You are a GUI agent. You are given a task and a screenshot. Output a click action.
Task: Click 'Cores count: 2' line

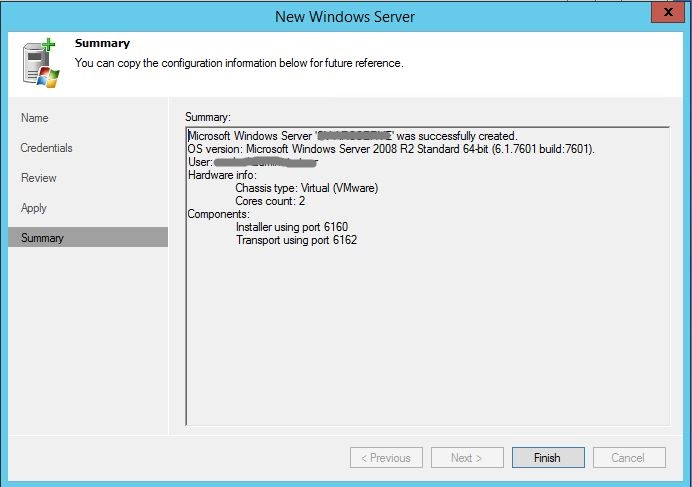point(270,201)
